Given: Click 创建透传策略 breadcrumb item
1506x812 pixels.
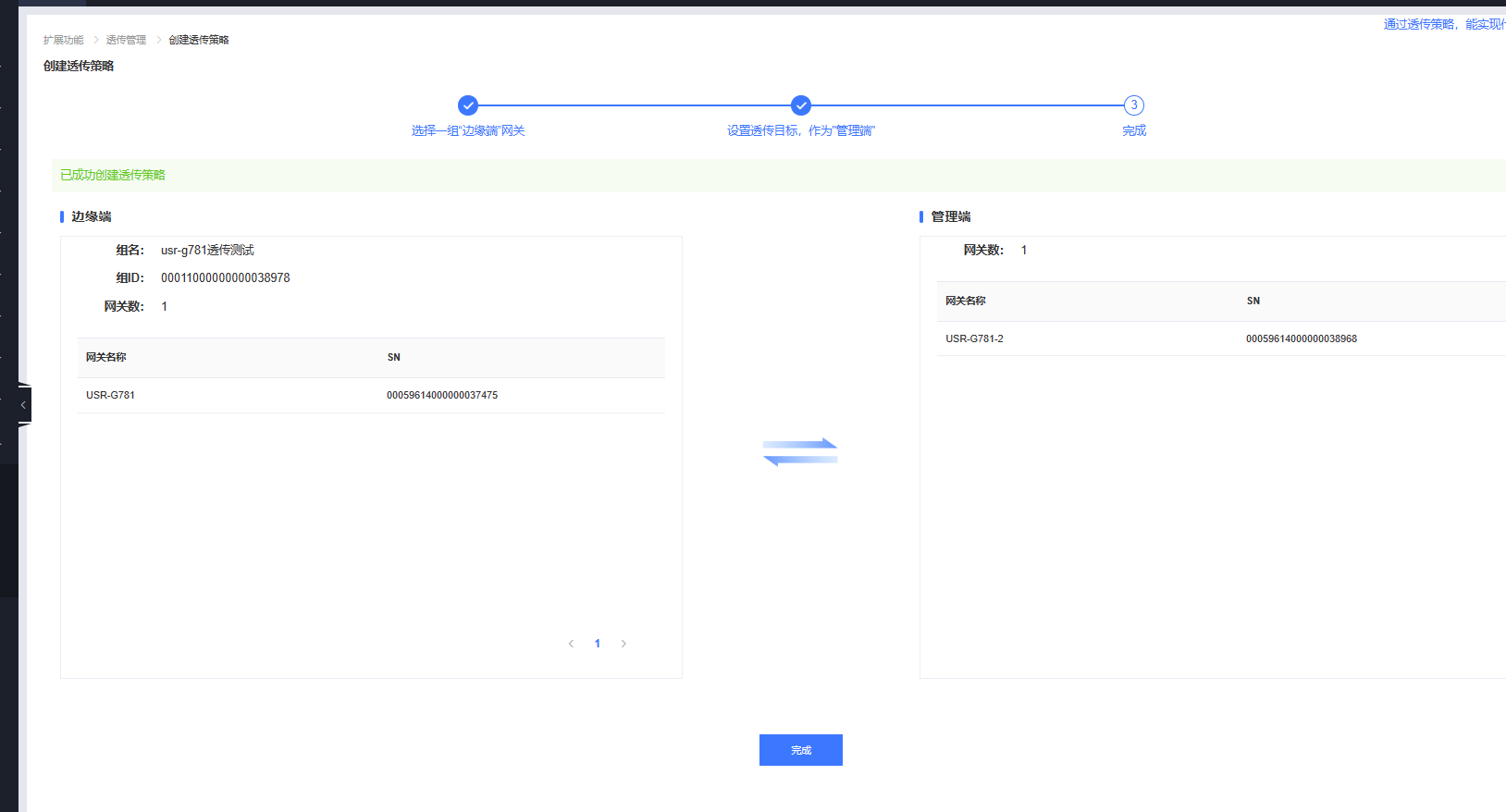Looking at the screenshot, I should click(199, 40).
